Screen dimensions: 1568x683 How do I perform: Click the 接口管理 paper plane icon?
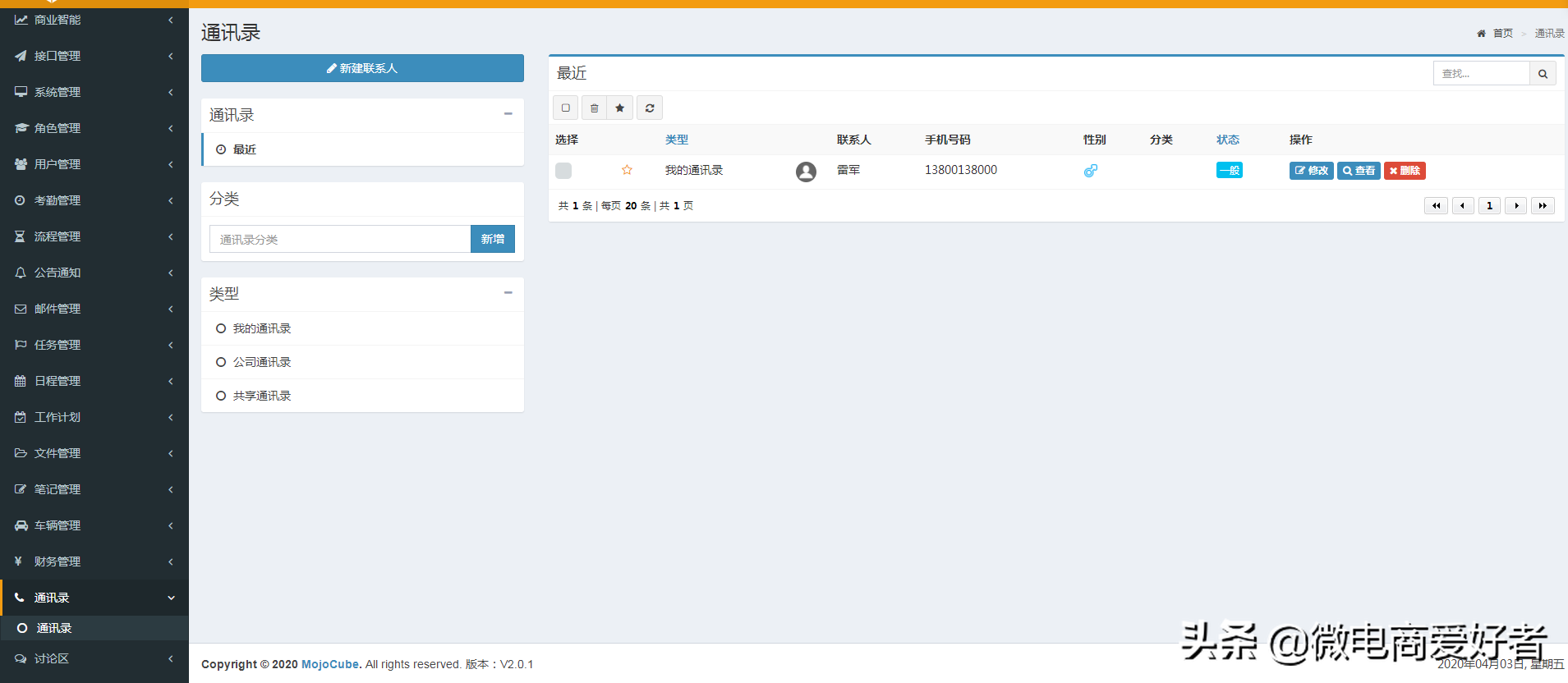click(21, 56)
